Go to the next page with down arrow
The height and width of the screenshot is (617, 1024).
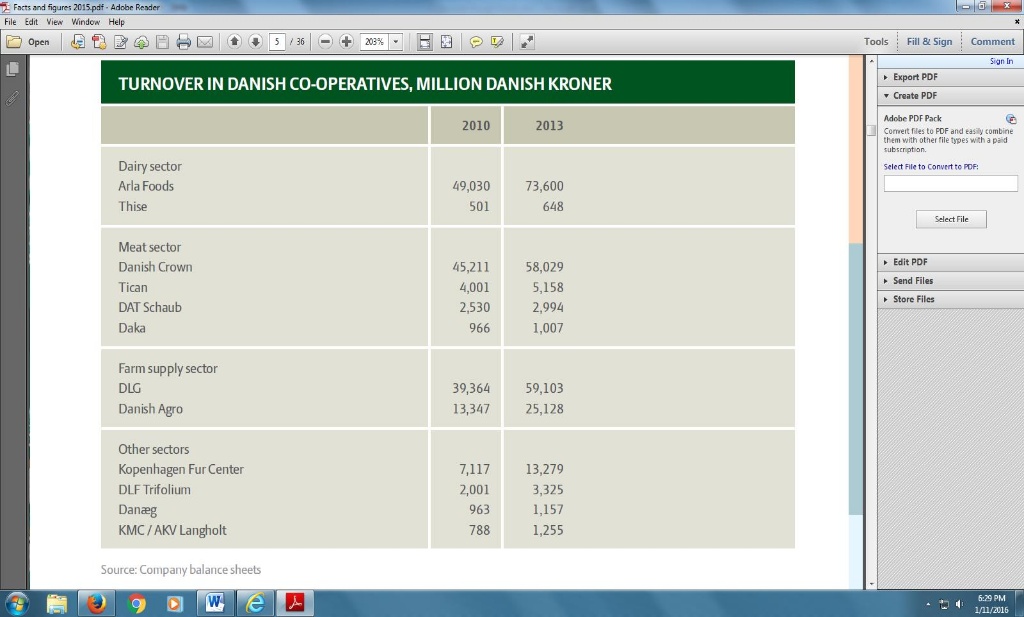(x=255, y=42)
